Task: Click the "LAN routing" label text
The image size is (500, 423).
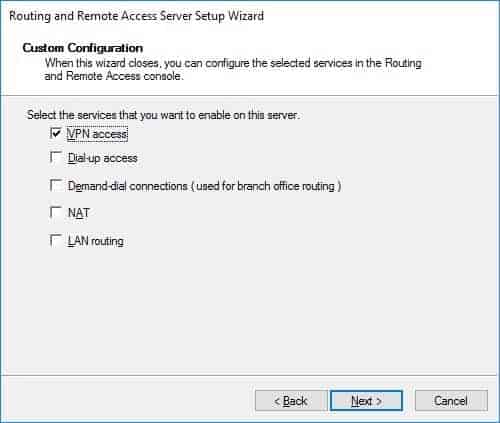Action: tap(96, 241)
